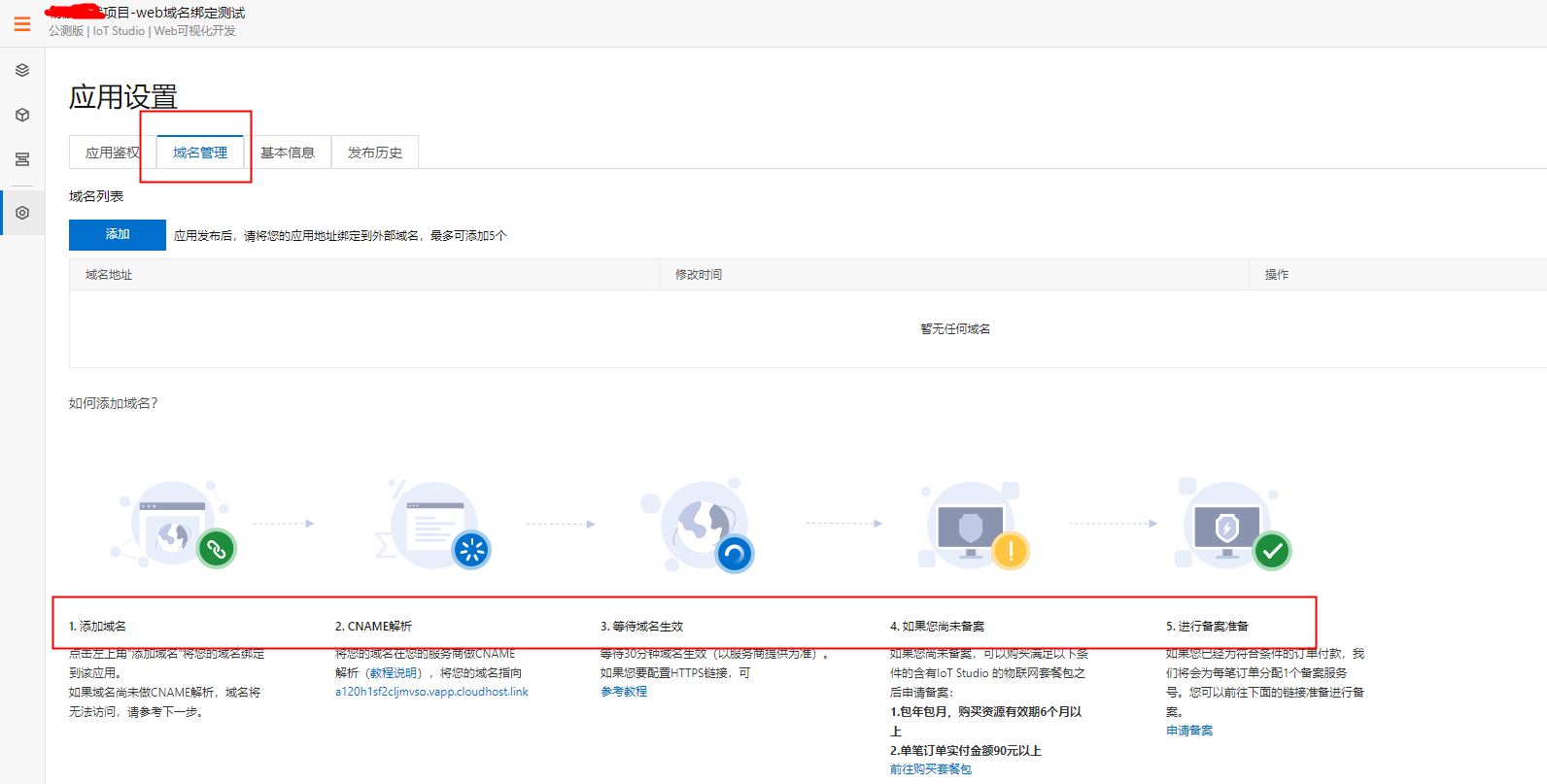
Task: Click the step title 1. 添加域名
Action: coord(97,627)
